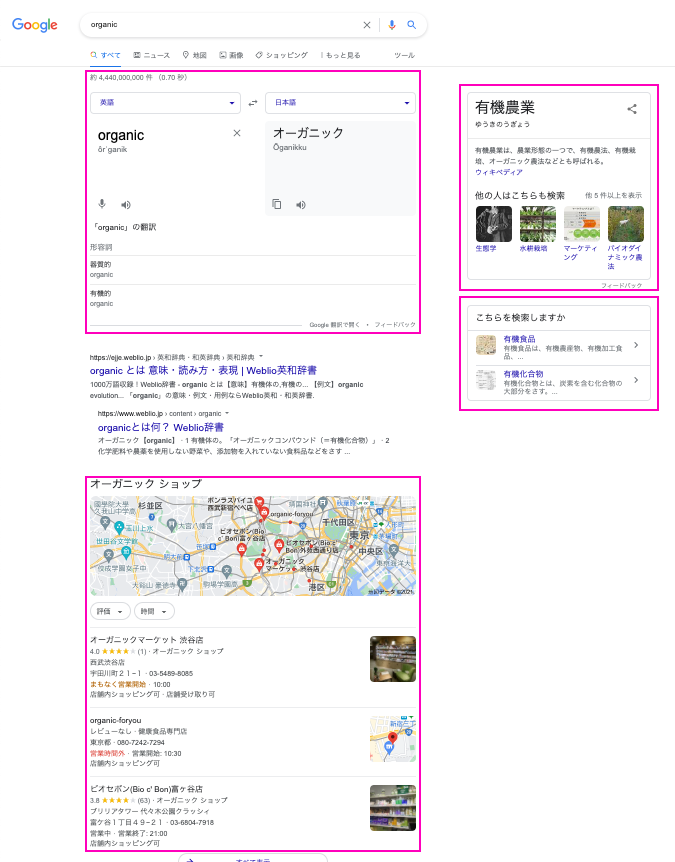Listen to source word organic

click(126, 205)
